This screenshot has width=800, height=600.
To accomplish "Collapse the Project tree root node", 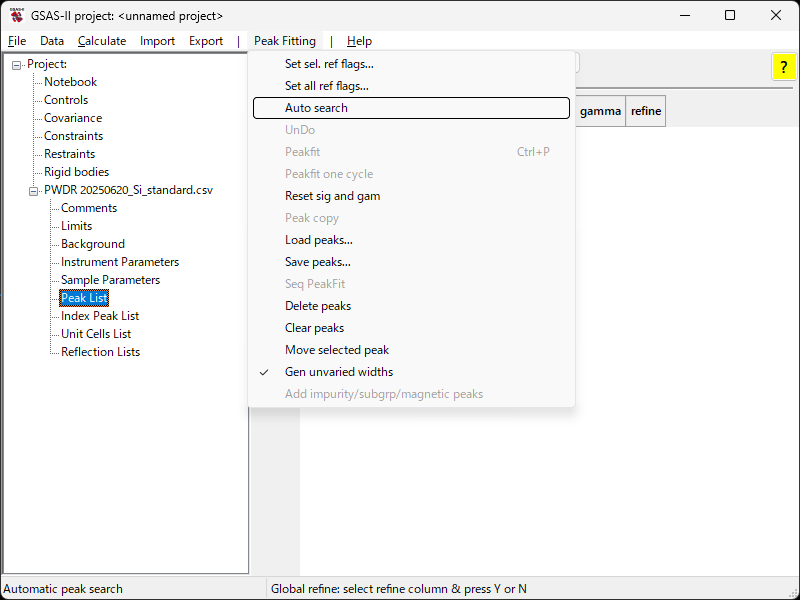I will click(17, 65).
